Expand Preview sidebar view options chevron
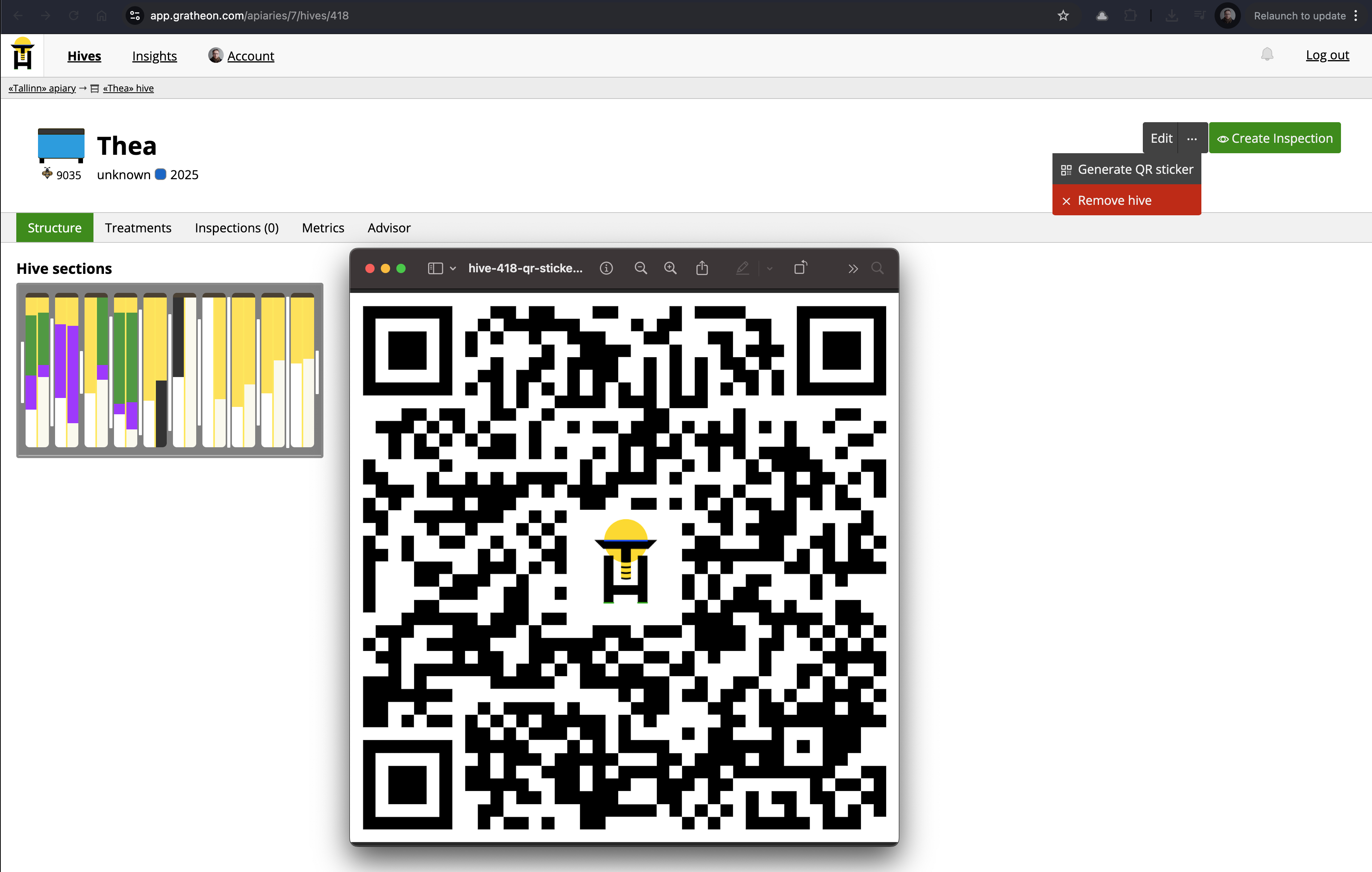1372x872 pixels. pos(453,268)
